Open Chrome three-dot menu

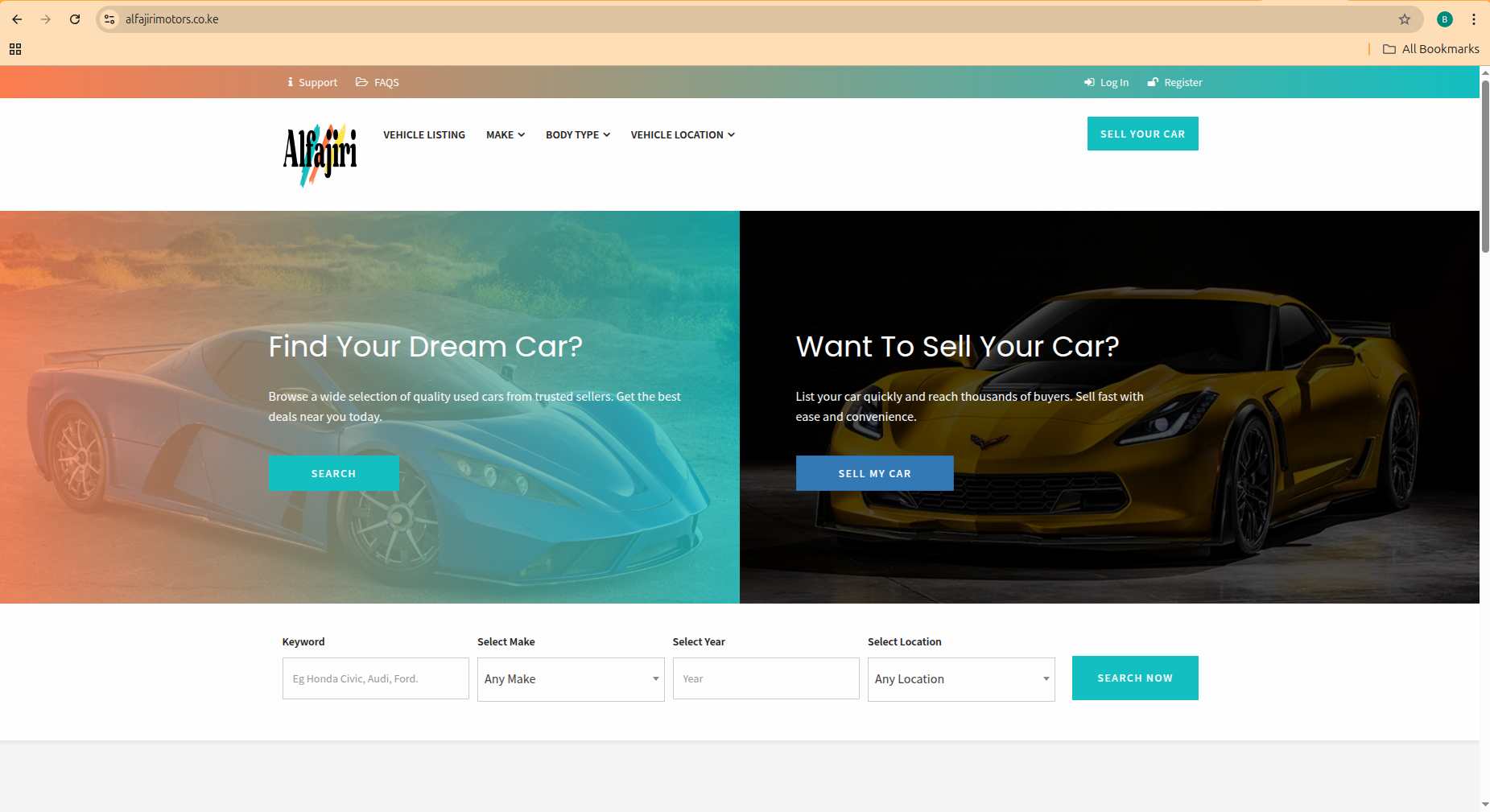(x=1474, y=19)
